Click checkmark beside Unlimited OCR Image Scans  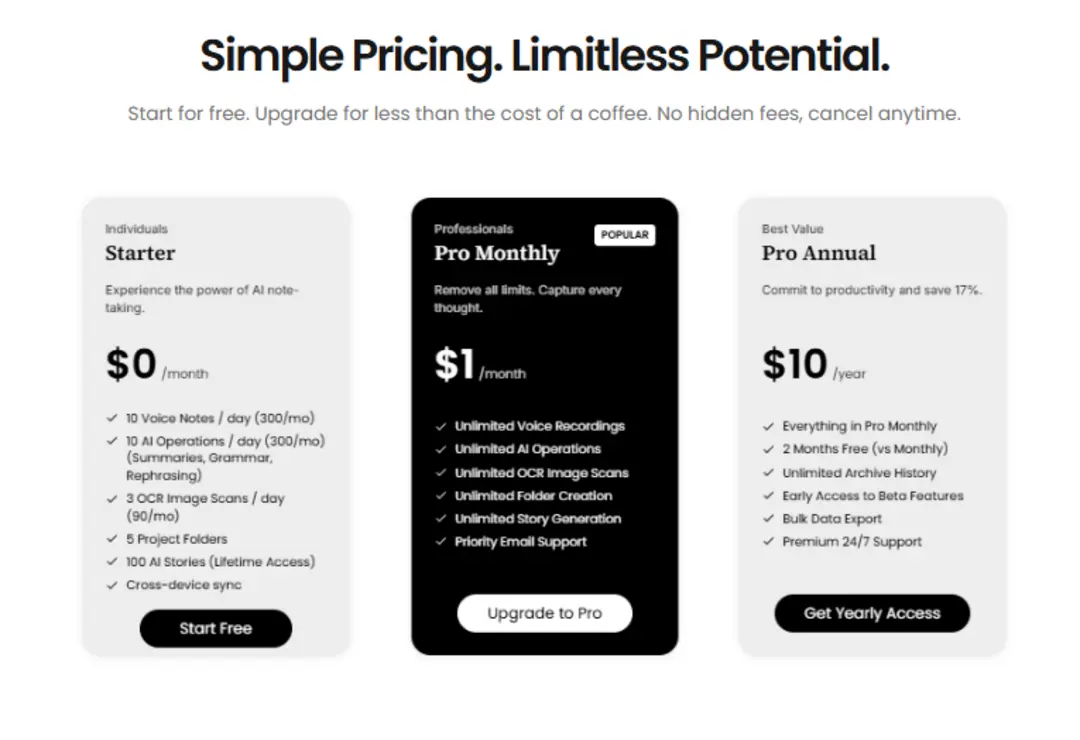(x=440, y=473)
